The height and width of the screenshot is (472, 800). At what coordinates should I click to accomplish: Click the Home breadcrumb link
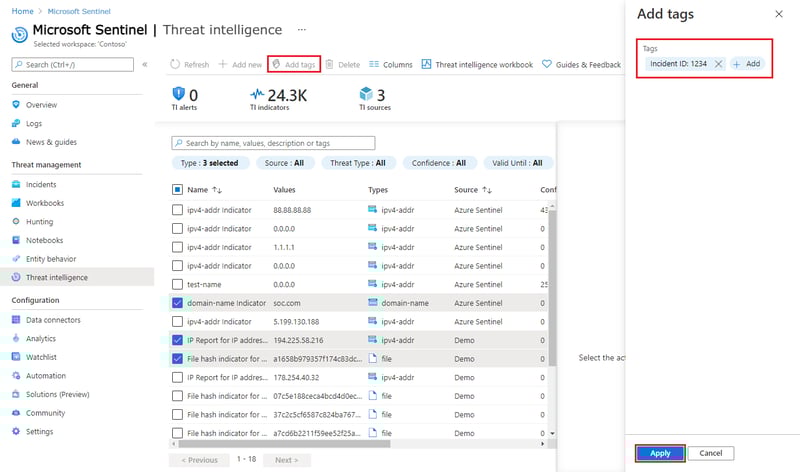point(22,11)
